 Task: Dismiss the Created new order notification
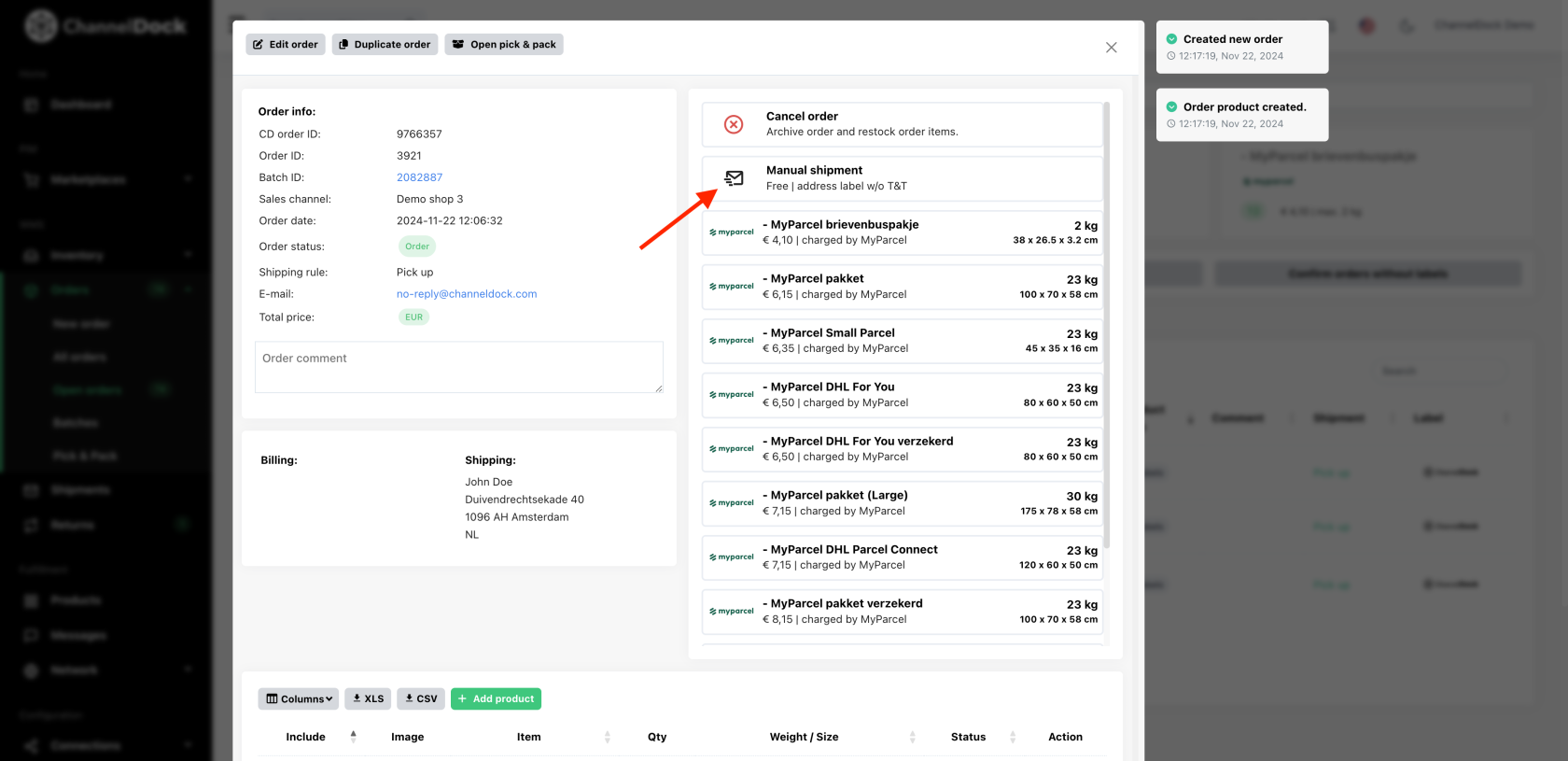coord(1242,47)
